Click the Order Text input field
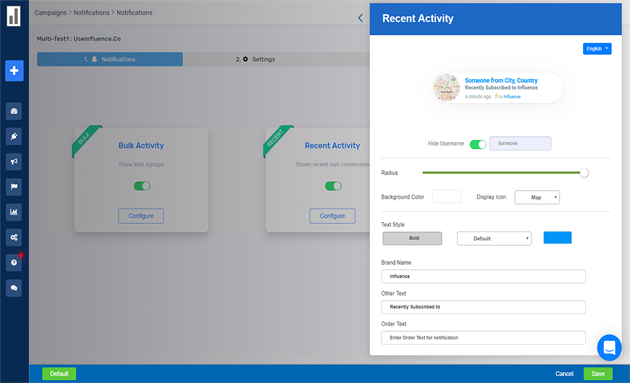630x383 pixels. (483, 338)
